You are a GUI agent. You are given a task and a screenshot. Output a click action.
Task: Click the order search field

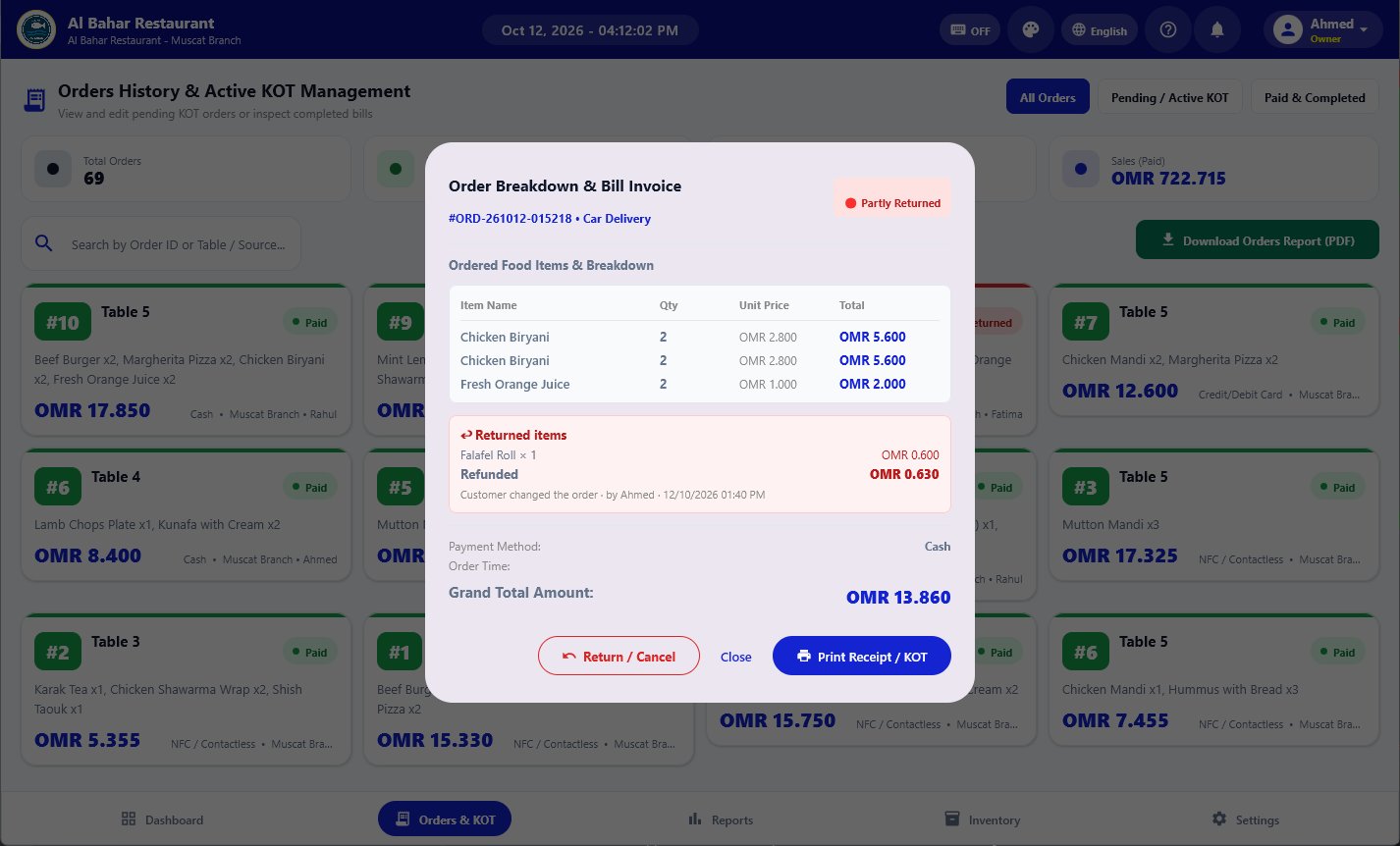161,244
